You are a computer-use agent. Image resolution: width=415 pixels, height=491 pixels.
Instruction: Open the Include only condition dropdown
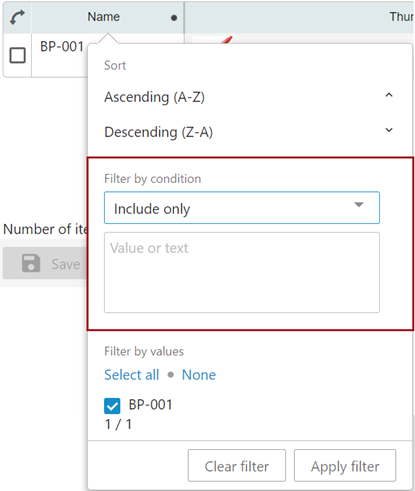(x=242, y=208)
